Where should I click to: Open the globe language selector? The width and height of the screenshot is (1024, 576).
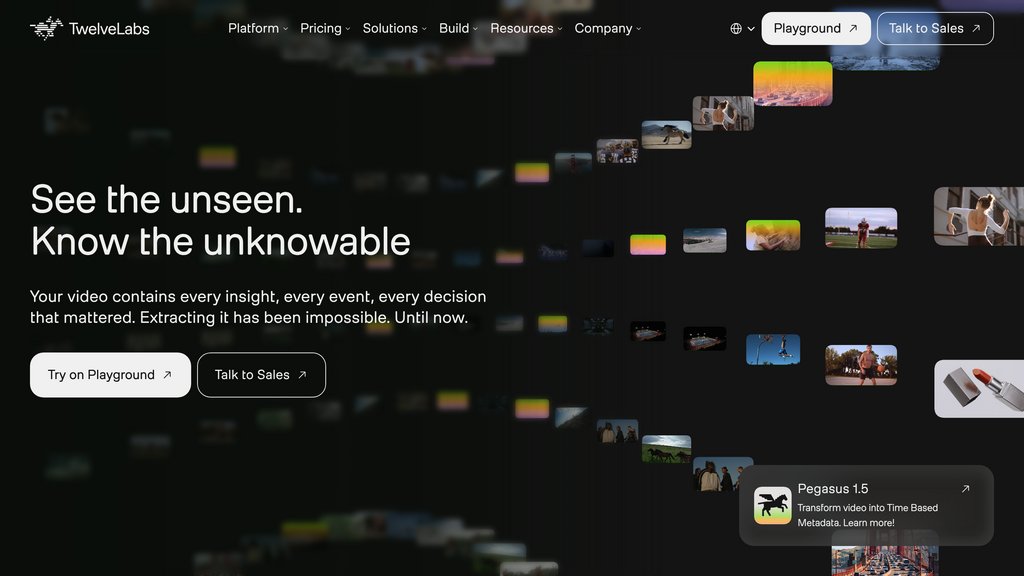742,29
